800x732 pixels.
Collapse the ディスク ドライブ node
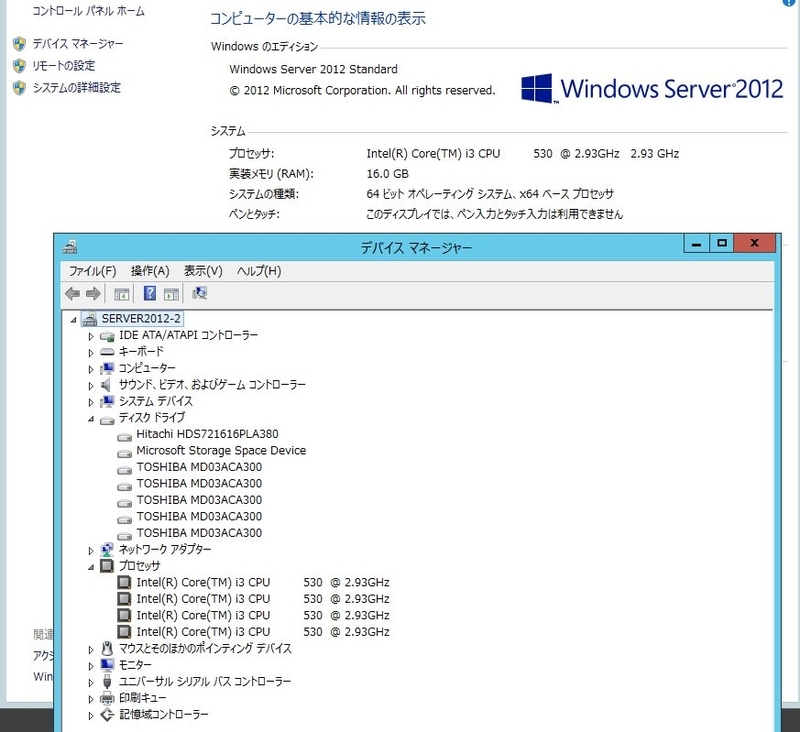click(91, 419)
